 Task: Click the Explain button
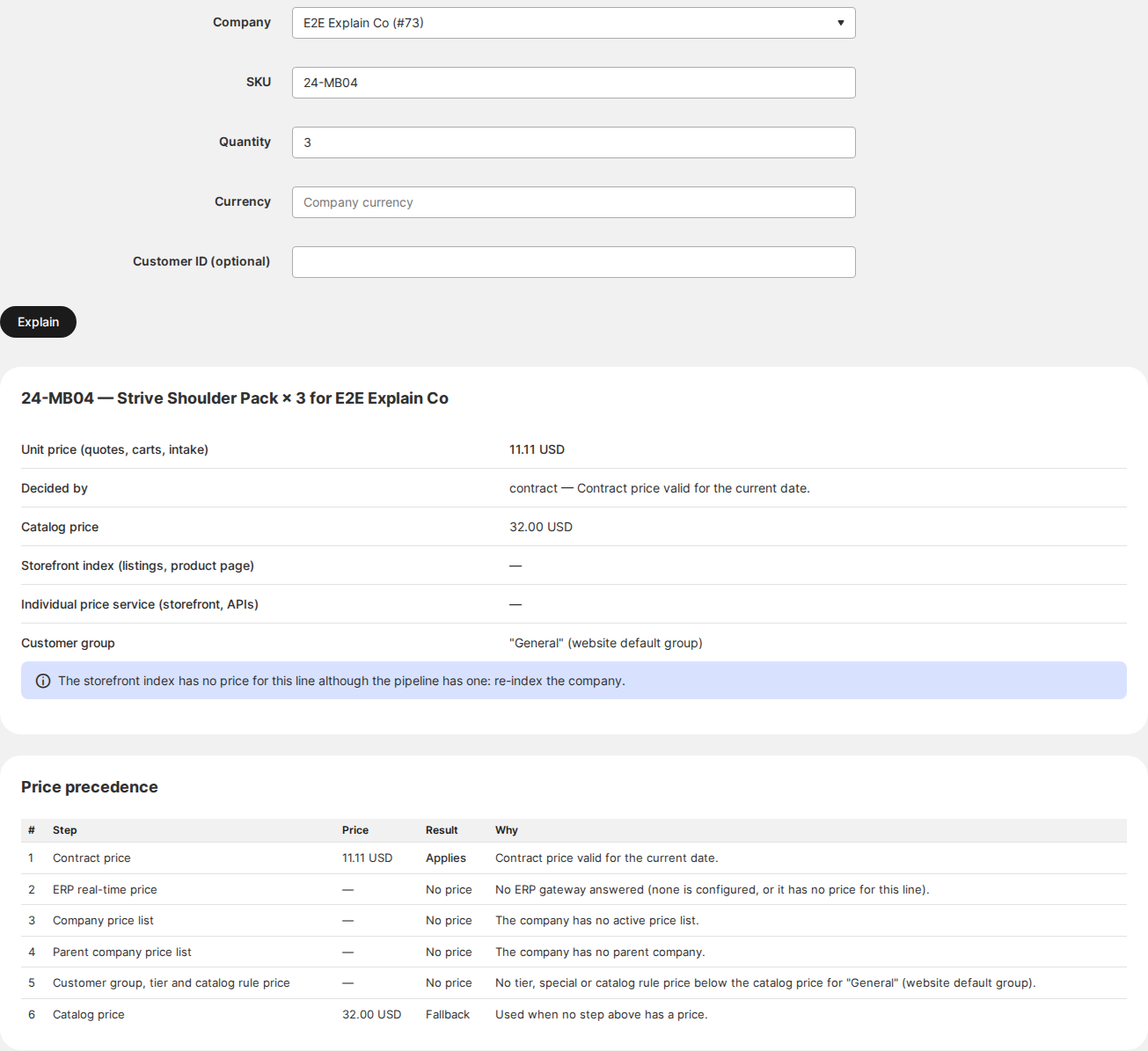[x=38, y=322]
